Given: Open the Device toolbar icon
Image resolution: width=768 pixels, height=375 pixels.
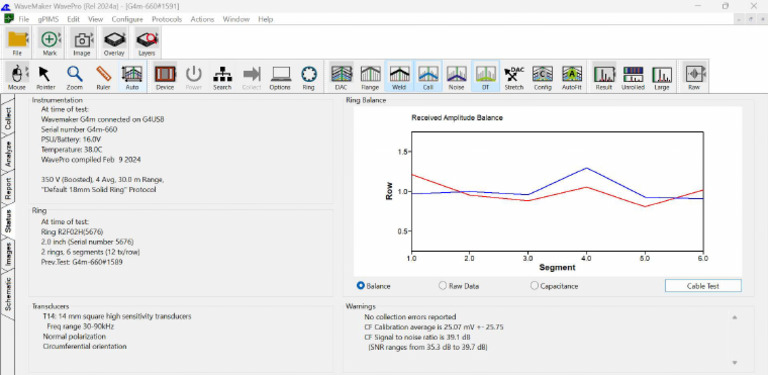Looking at the screenshot, I should [165, 77].
